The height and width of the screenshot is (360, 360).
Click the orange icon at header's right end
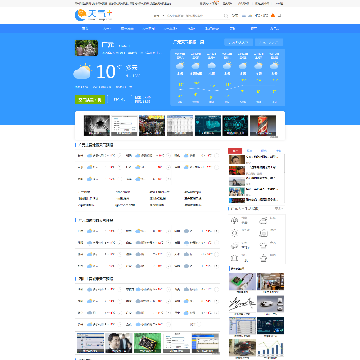click(273, 15)
